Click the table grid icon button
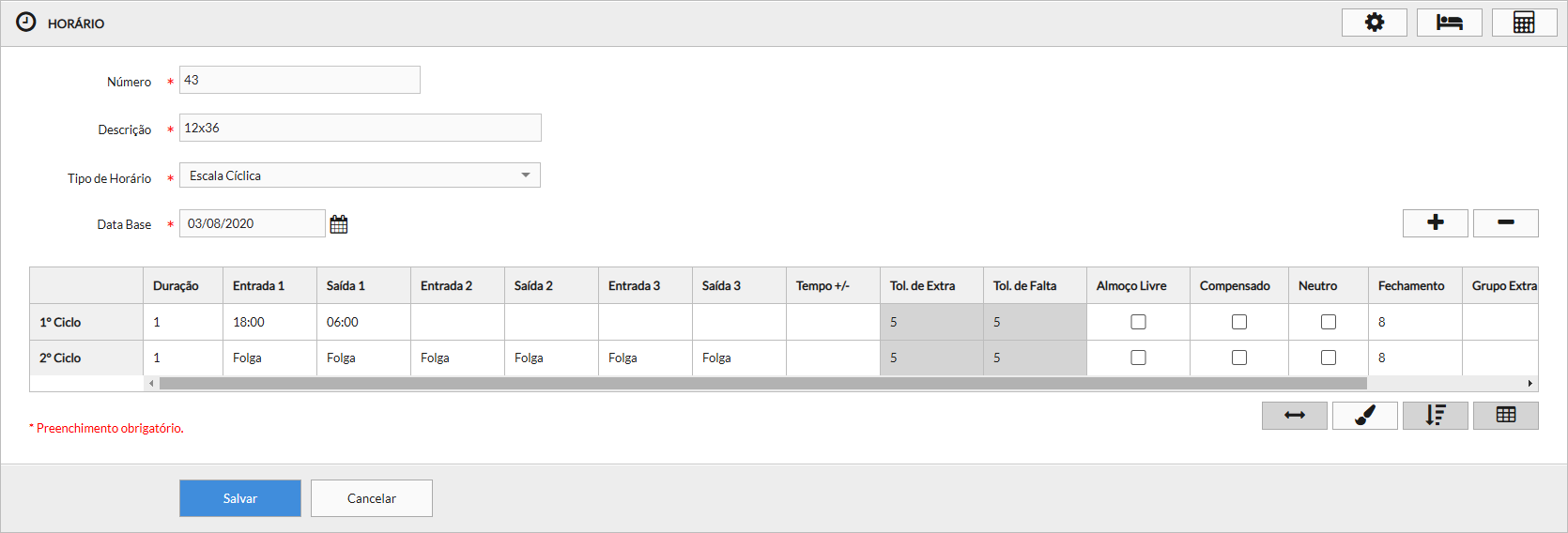Viewport: 1568px width, 533px height. click(x=1505, y=416)
